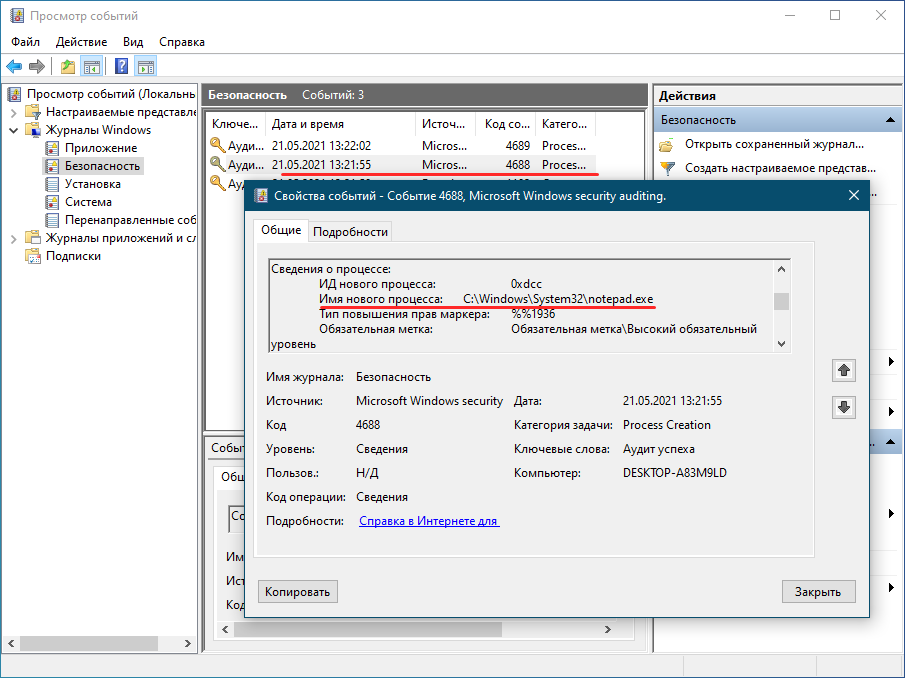Click the Forward arrow in the toolbar
The height and width of the screenshot is (678, 905).
[x=37, y=66]
